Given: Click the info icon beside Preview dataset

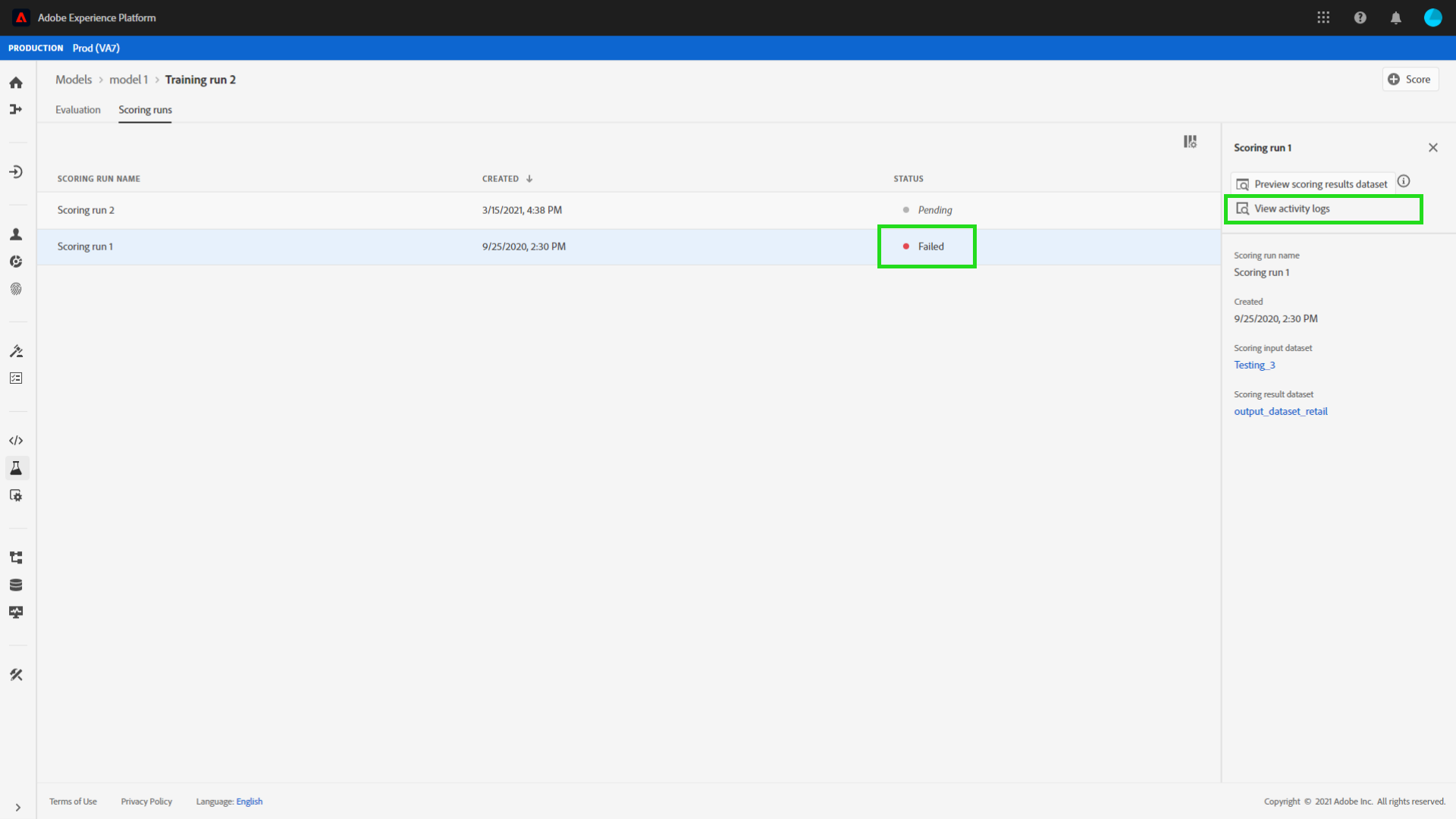Looking at the screenshot, I should (x=1404, y=181).
